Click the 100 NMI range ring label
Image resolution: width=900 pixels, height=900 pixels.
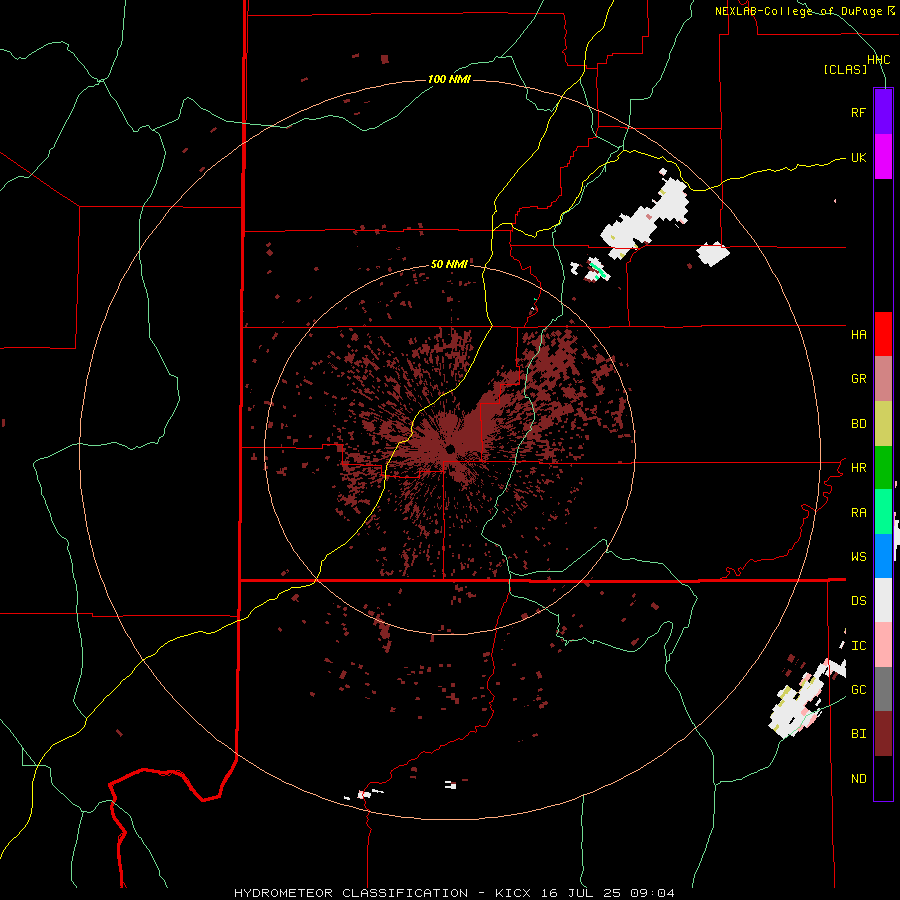point(449,79)
